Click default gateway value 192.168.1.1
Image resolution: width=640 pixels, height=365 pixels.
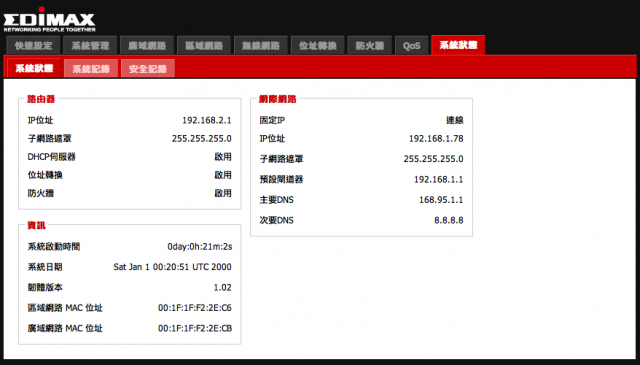click(438, 180)
